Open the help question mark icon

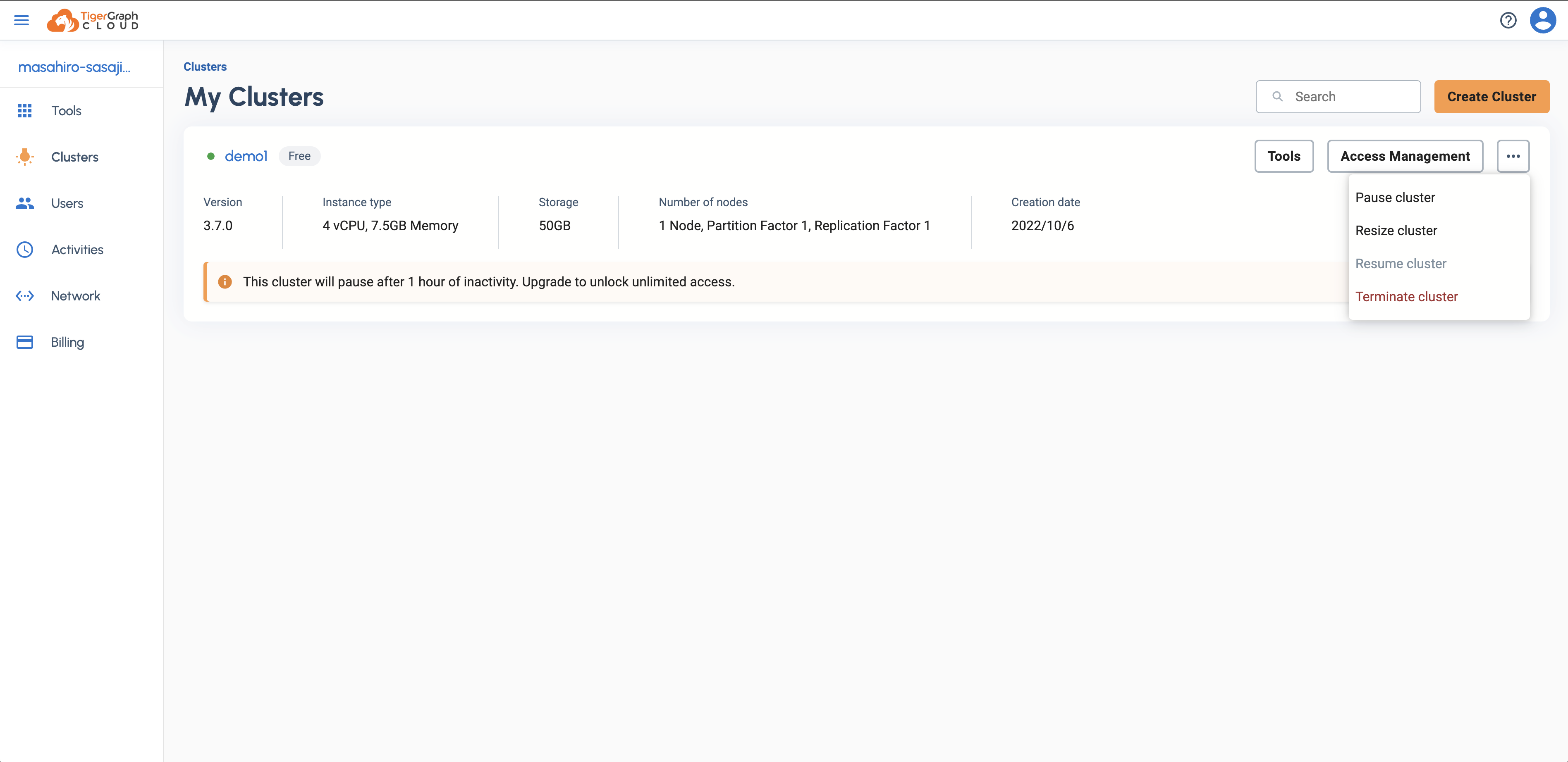click(x=1508, y=20)
